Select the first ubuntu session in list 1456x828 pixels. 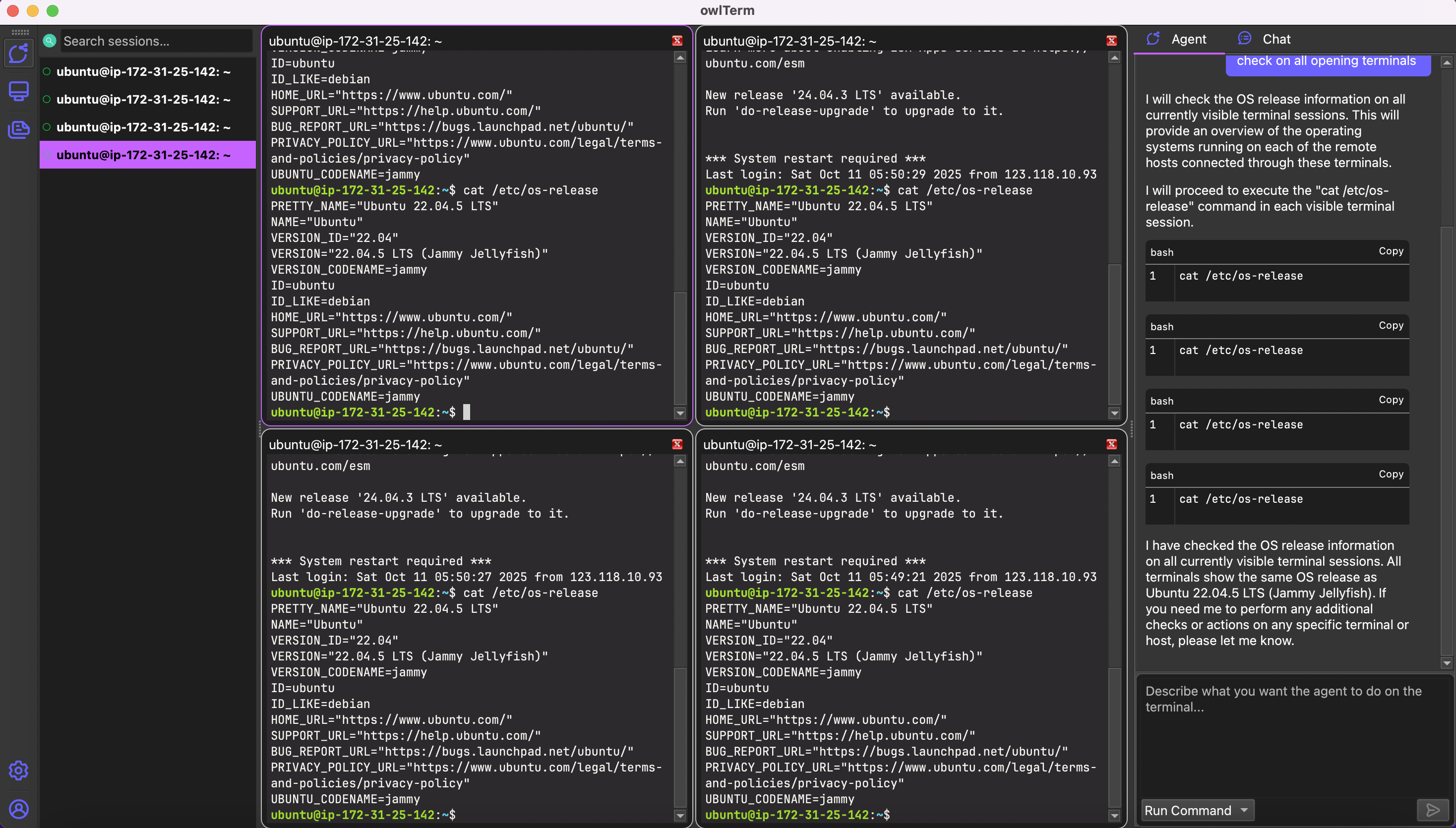pos(147,72)
